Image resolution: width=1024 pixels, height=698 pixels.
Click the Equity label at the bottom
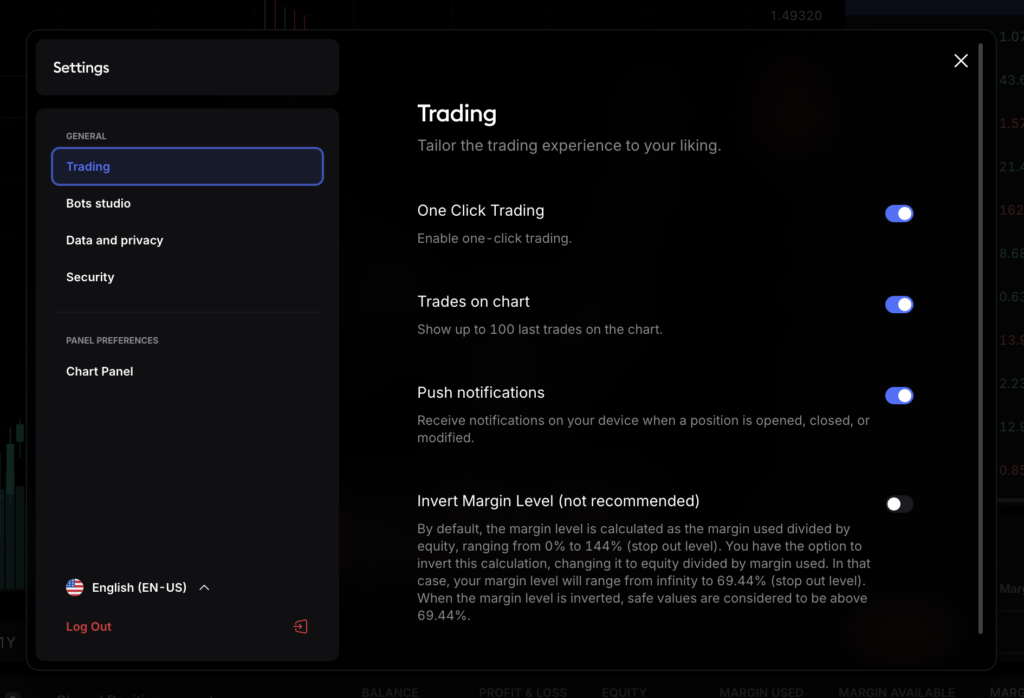tap(623, 691)
